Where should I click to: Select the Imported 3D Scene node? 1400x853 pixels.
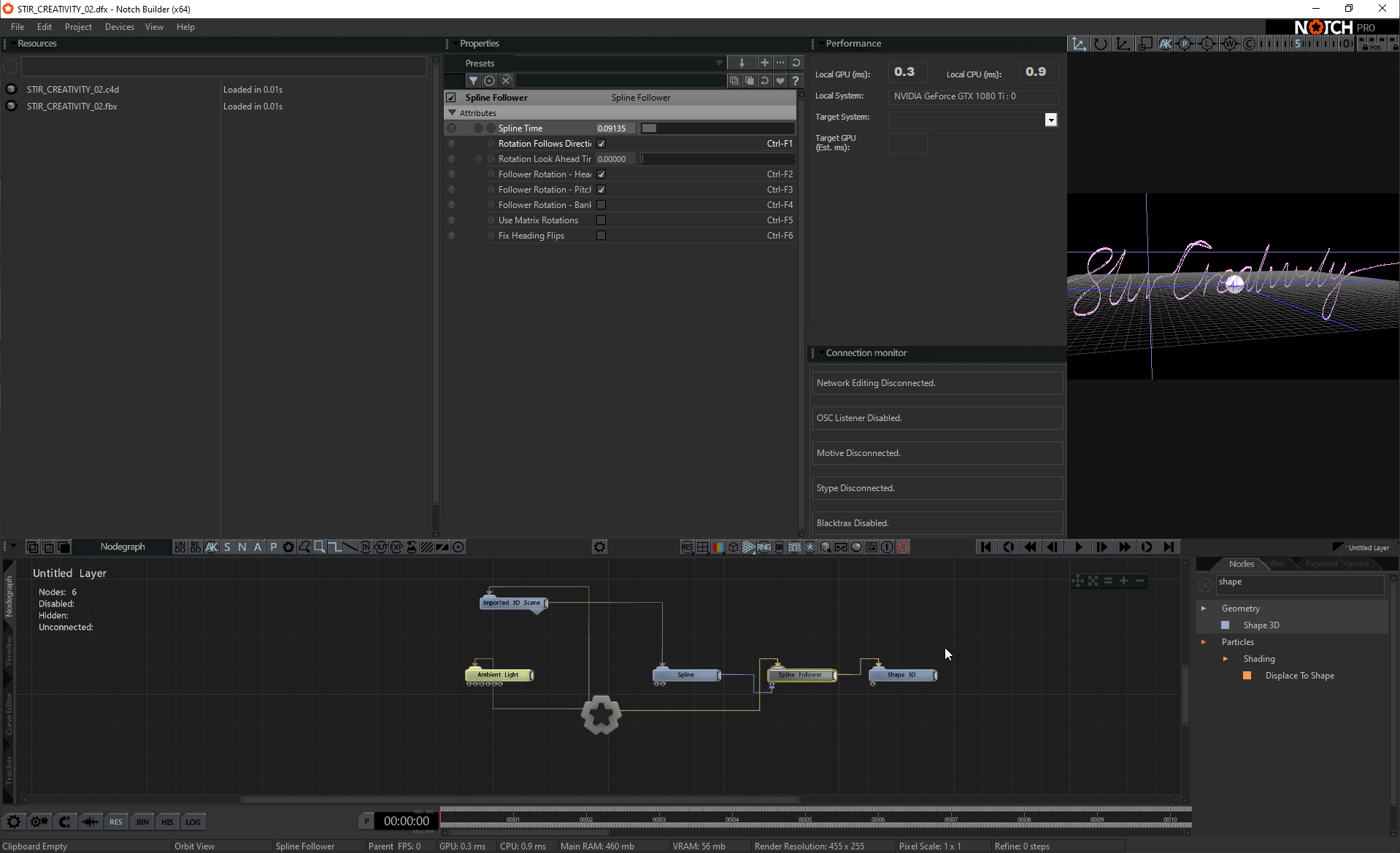[513, 603]
